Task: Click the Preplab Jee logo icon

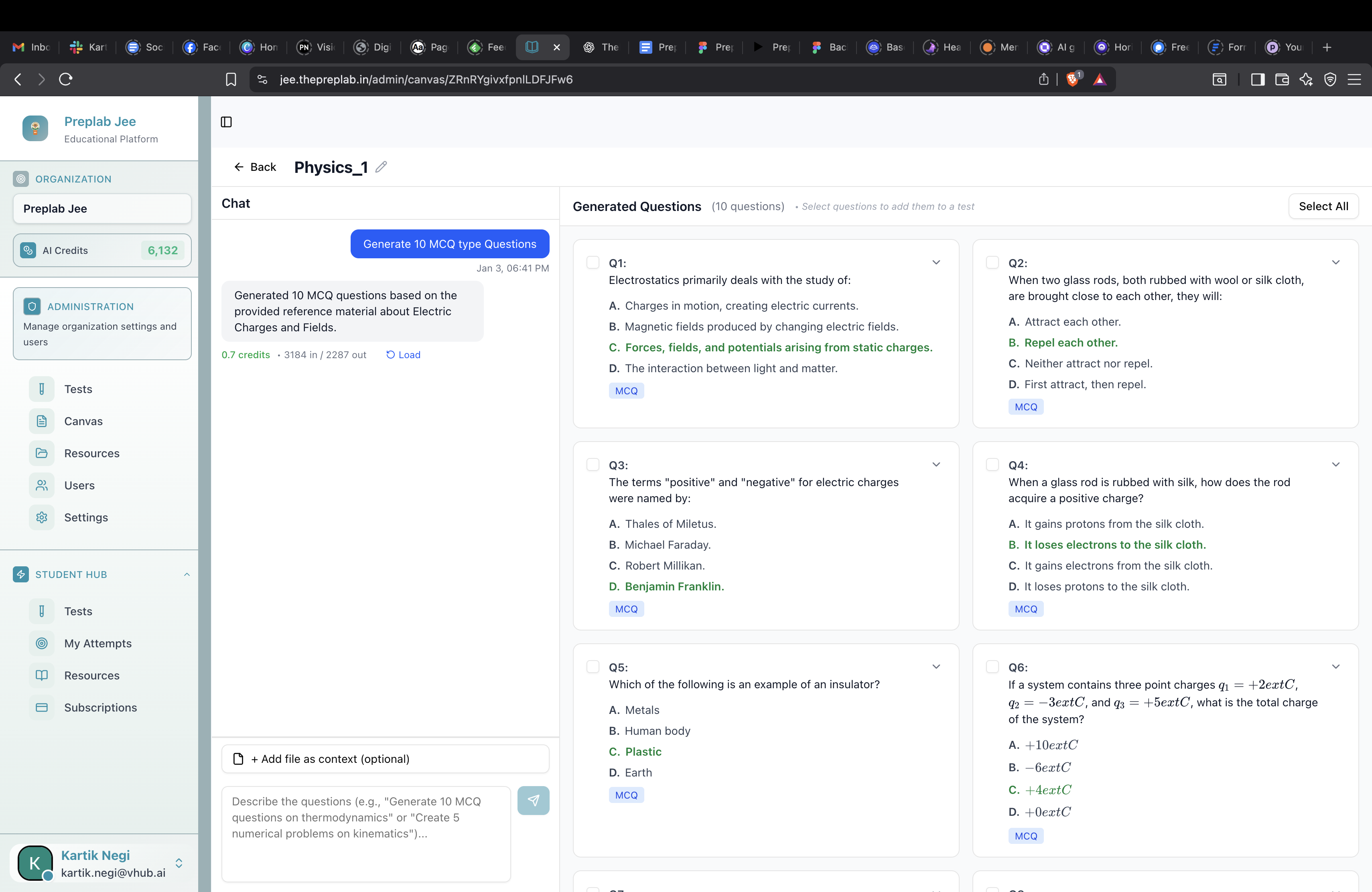Action: [x=35, y=128]
